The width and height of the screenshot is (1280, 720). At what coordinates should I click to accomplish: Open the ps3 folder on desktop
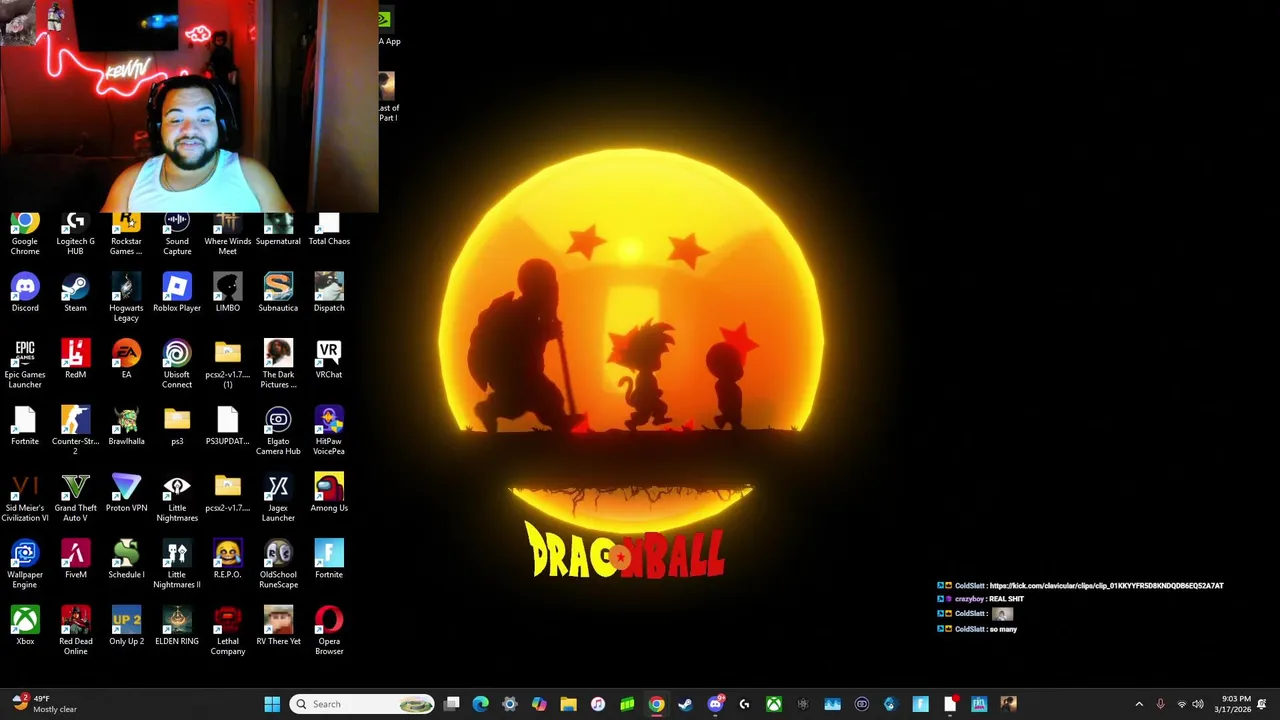coord(177,426)
